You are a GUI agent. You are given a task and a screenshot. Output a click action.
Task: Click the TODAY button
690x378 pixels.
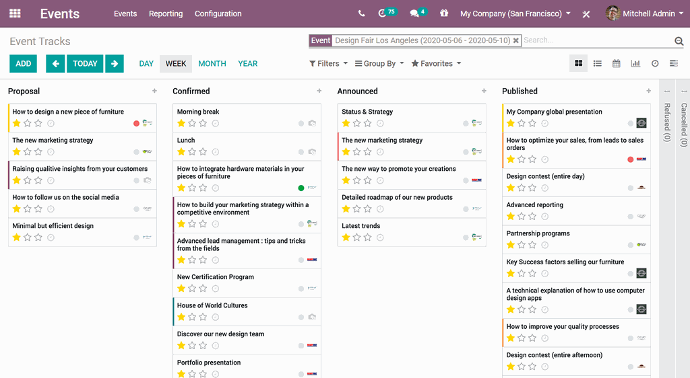point(85,63)
